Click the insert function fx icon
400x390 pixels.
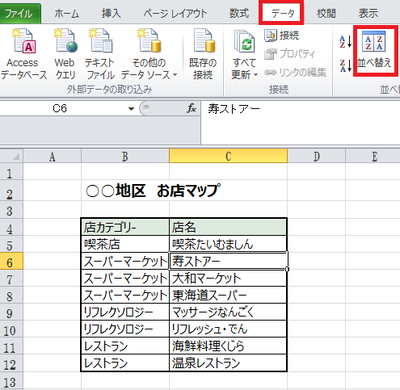click(191, 108)
